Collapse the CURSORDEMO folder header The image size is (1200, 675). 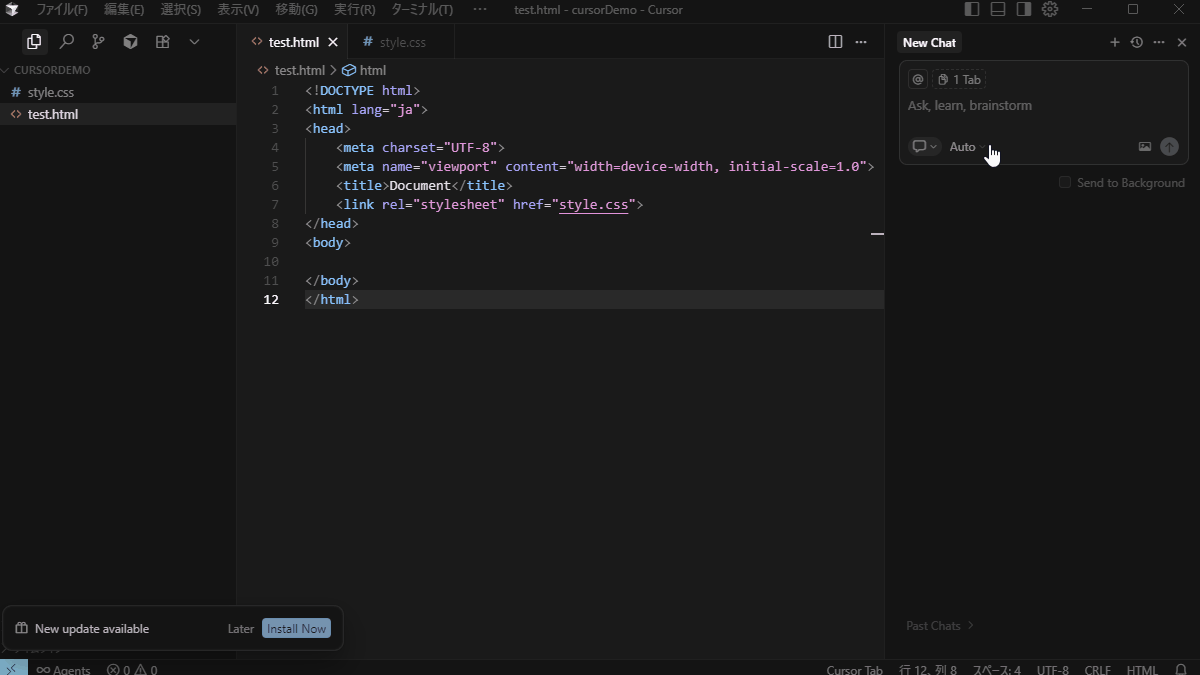pos(118,70)
